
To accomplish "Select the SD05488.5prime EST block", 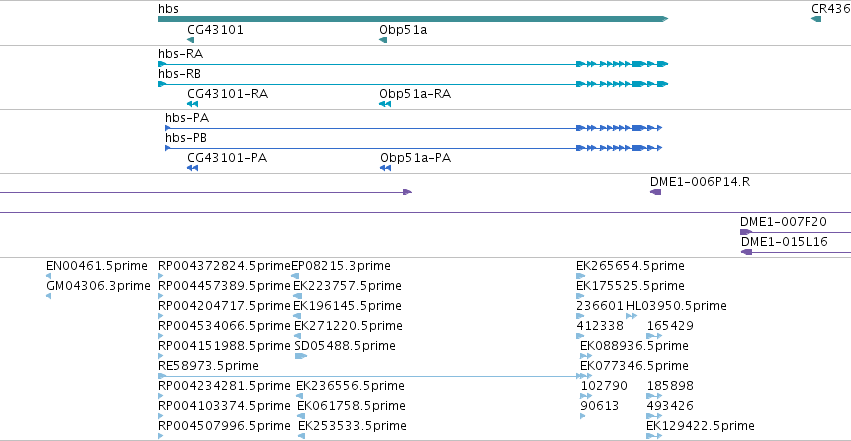I will pos(301,356).
